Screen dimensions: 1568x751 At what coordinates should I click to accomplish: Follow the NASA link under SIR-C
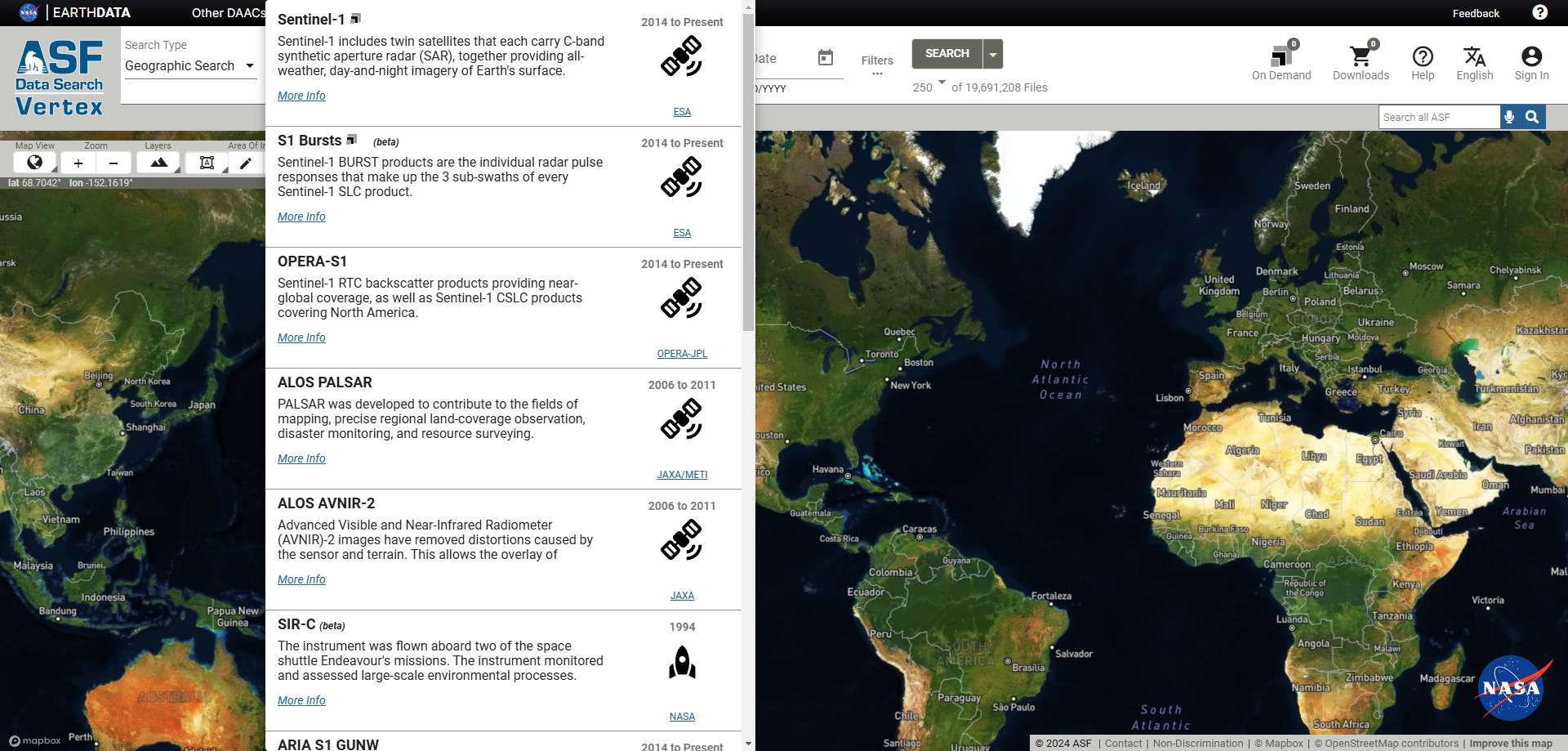(x=682, y=717)
